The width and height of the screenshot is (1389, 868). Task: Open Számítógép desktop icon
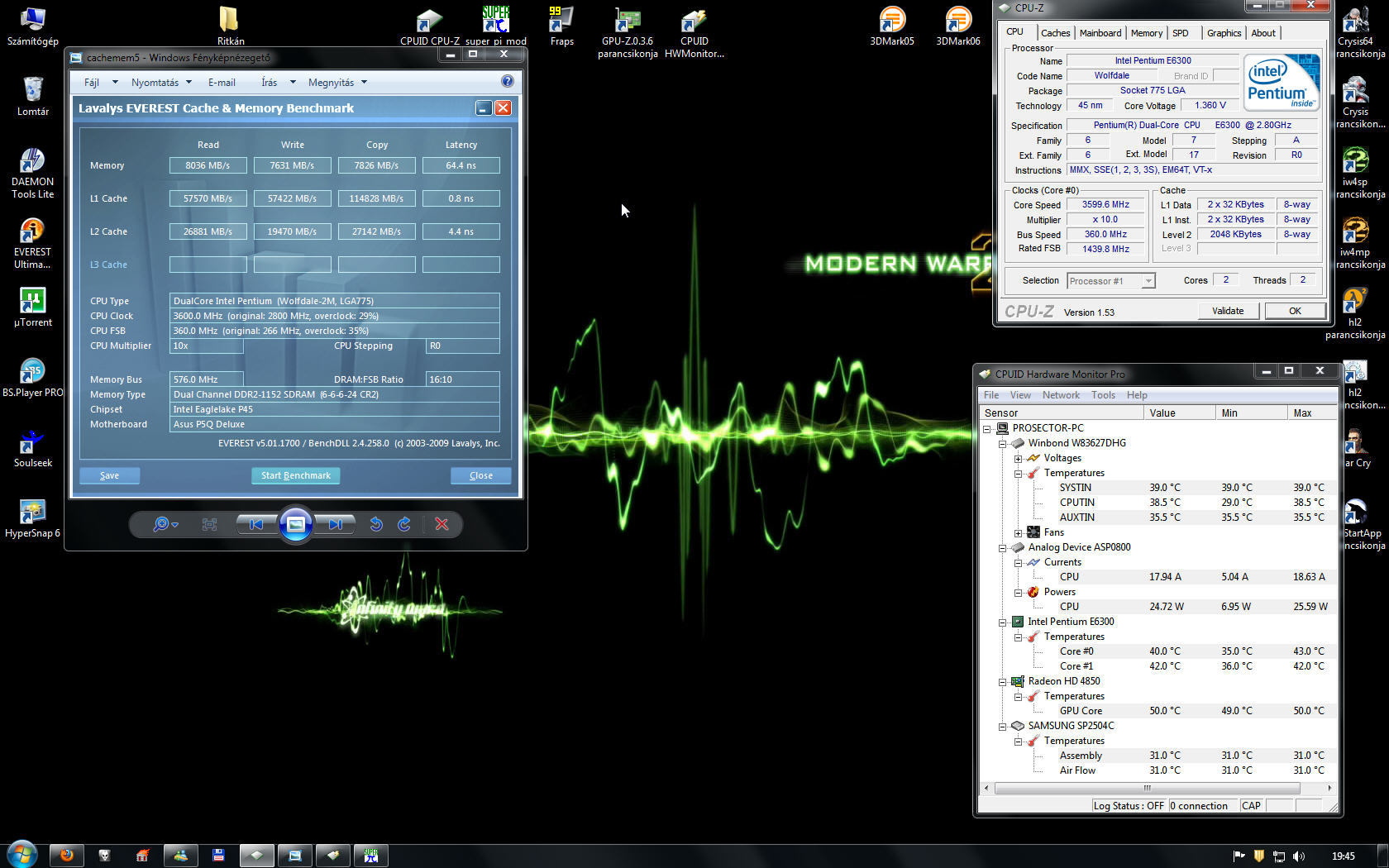(x=32, y=26)
